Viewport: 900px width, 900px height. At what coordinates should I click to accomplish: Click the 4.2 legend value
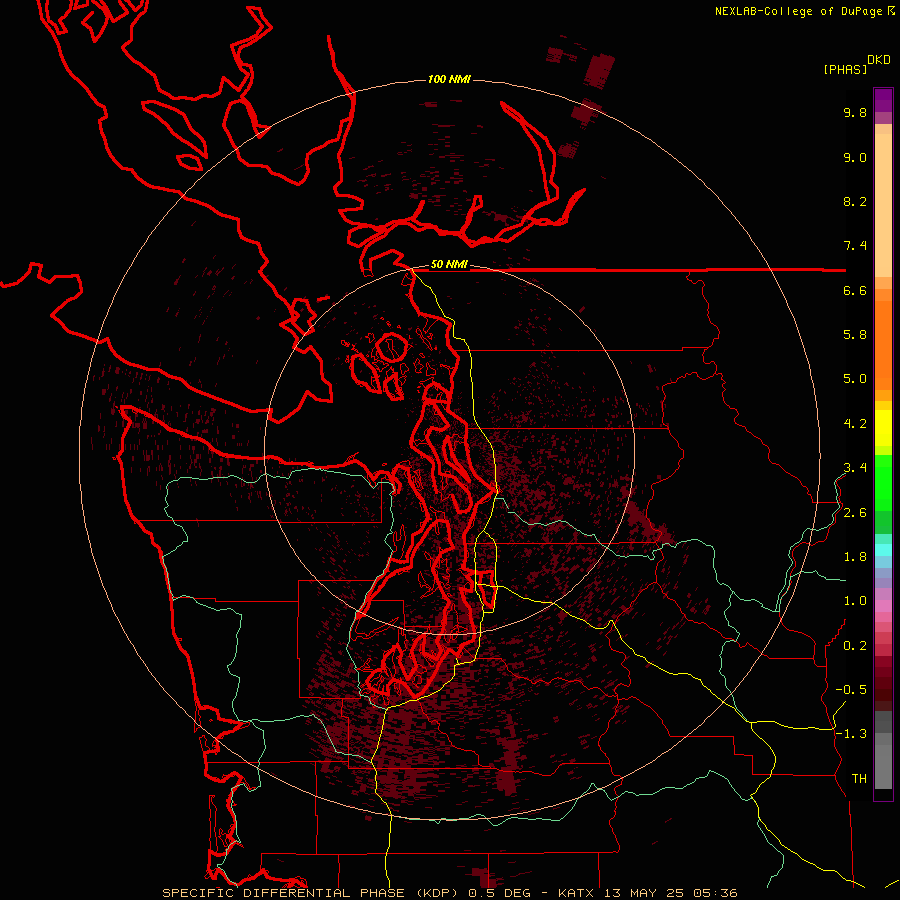click(855, 424)
